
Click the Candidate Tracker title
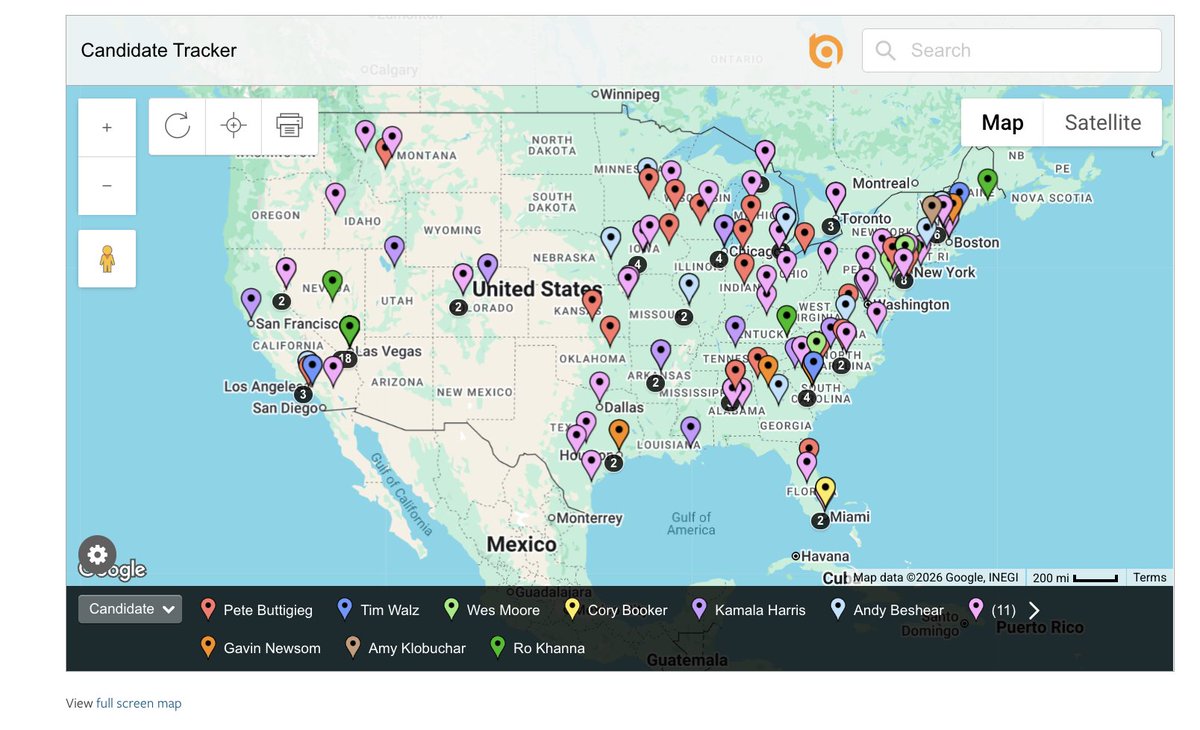[x=159, y=50]
